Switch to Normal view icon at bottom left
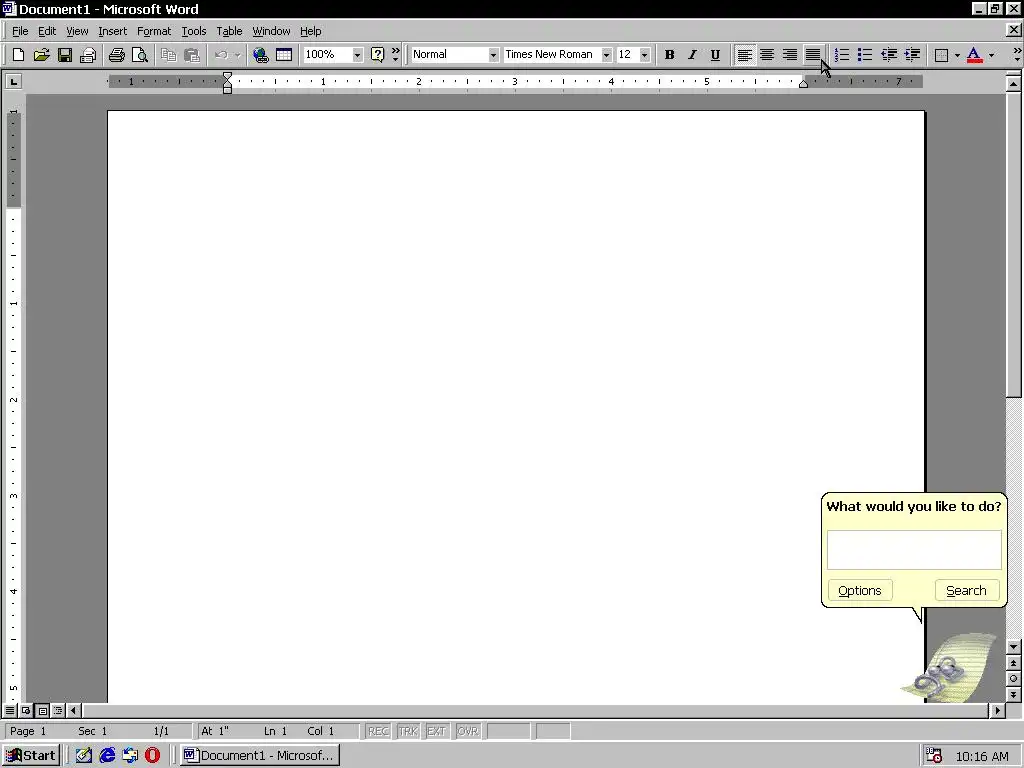Screen dimensions: 1024x768 click(10, 710)
